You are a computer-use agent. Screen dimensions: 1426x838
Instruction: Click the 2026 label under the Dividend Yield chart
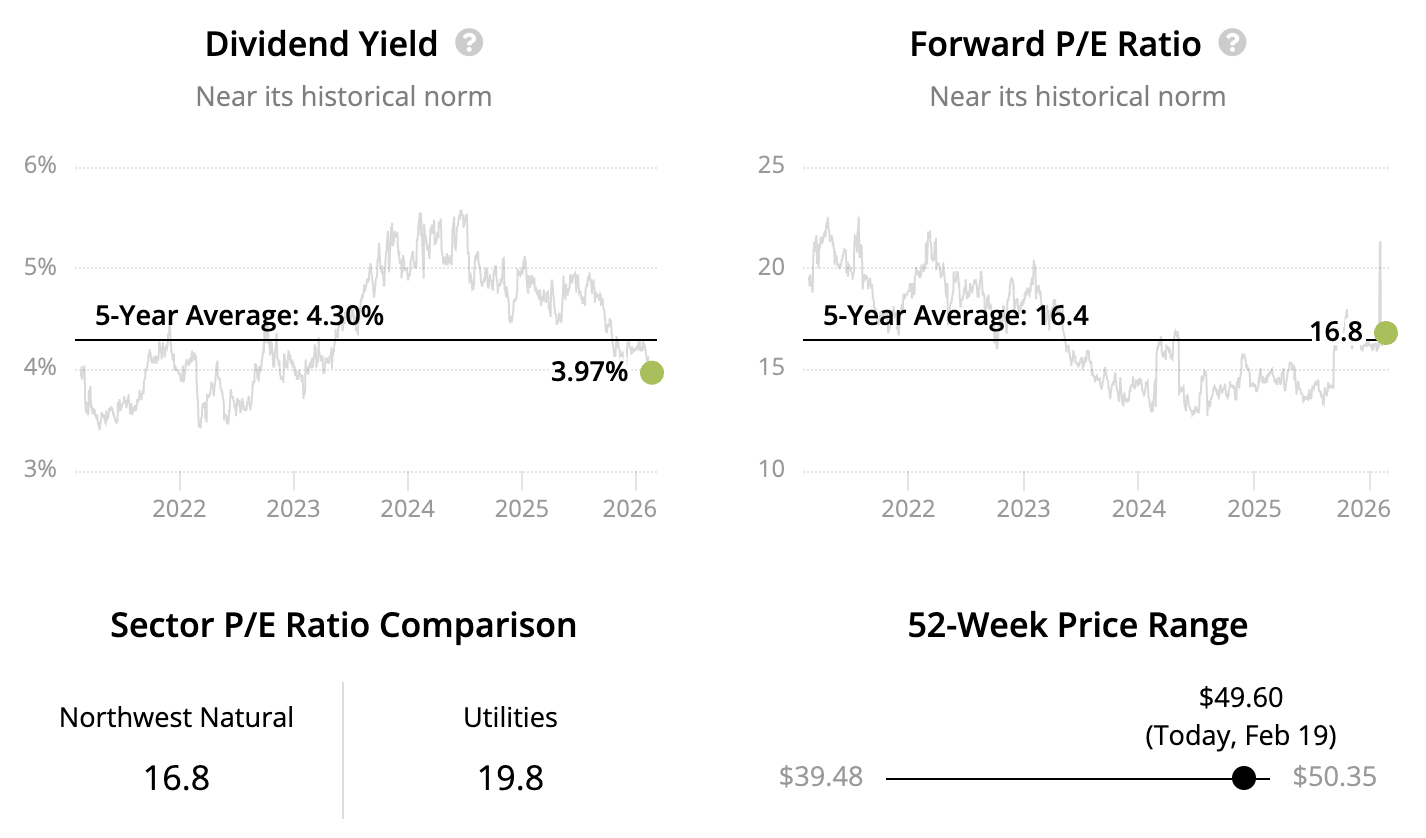[631, 508]
